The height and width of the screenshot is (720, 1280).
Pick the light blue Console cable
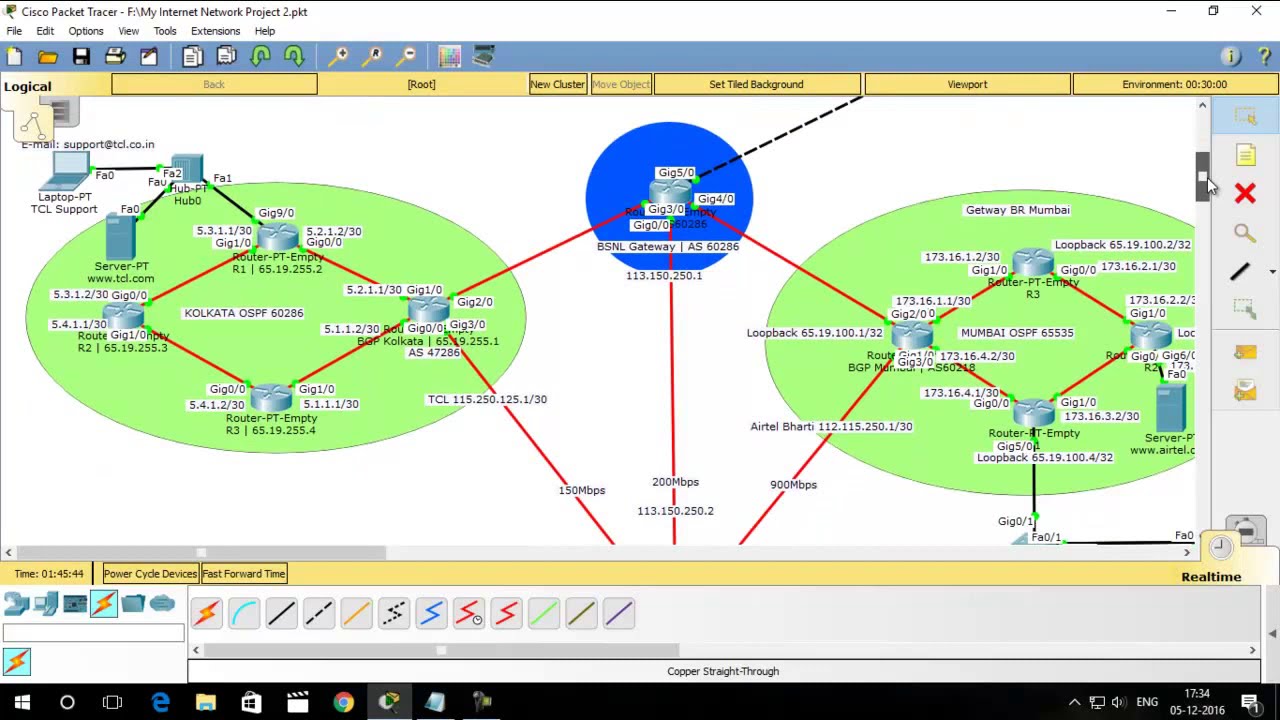point(244,613)
